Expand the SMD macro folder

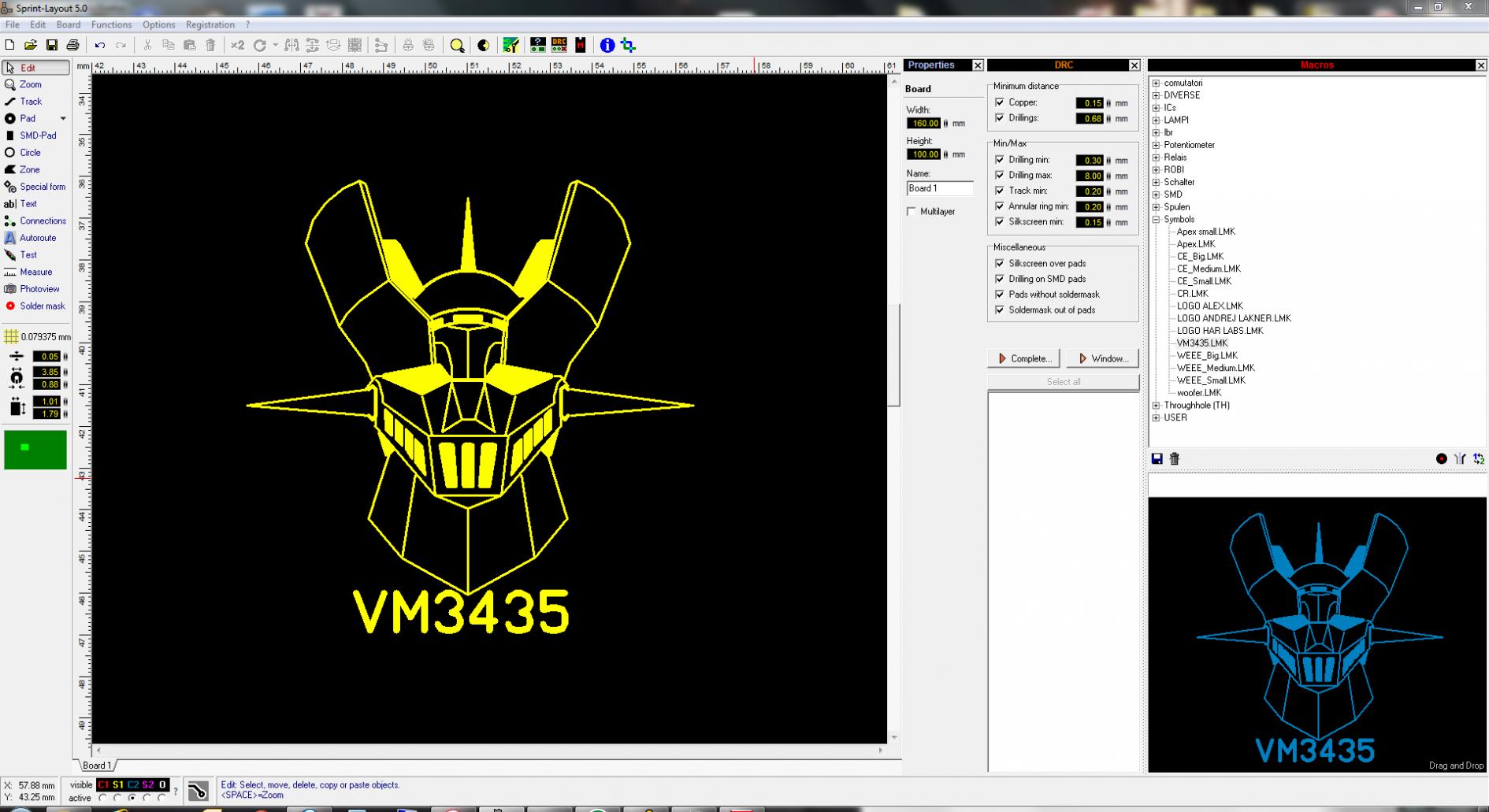click(x=1156, y=195)
